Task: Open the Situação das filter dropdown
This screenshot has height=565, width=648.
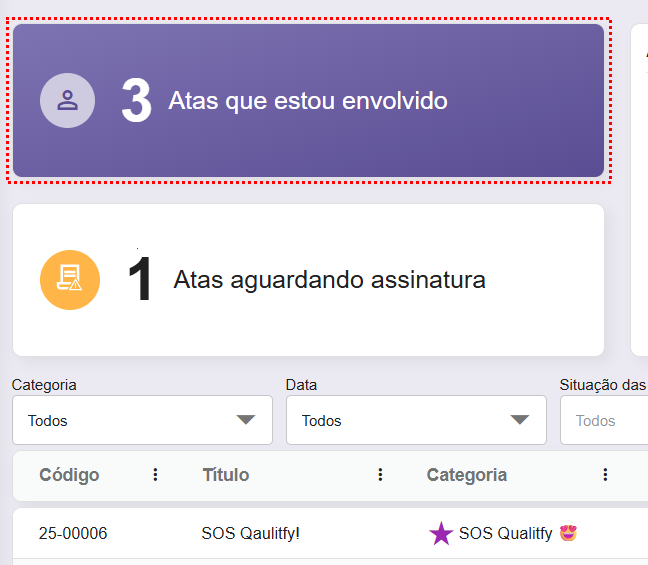Action: (x=604, y=420)
